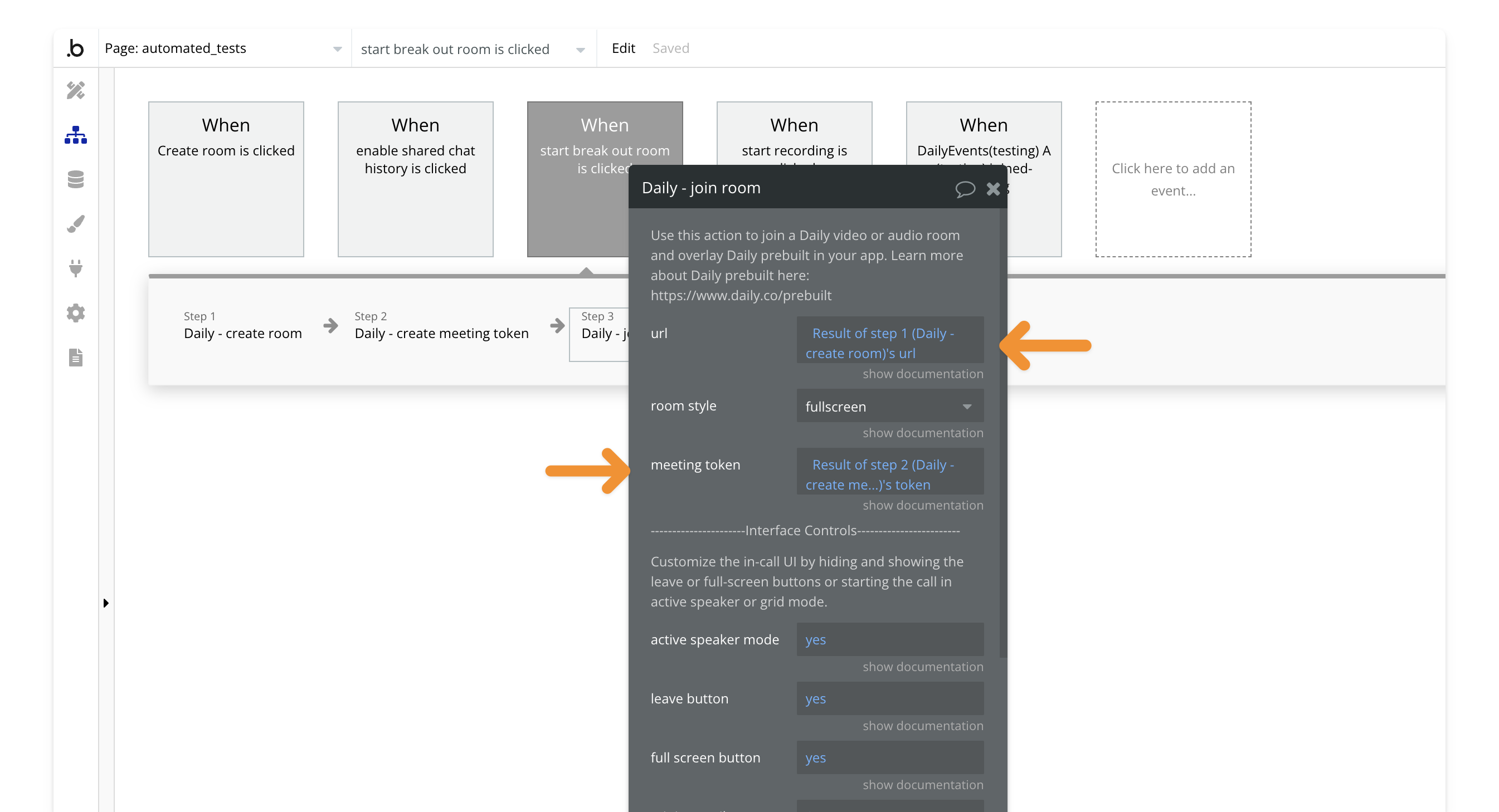
Task: Select the Create room is clicked event
Action: click(226, 179)
